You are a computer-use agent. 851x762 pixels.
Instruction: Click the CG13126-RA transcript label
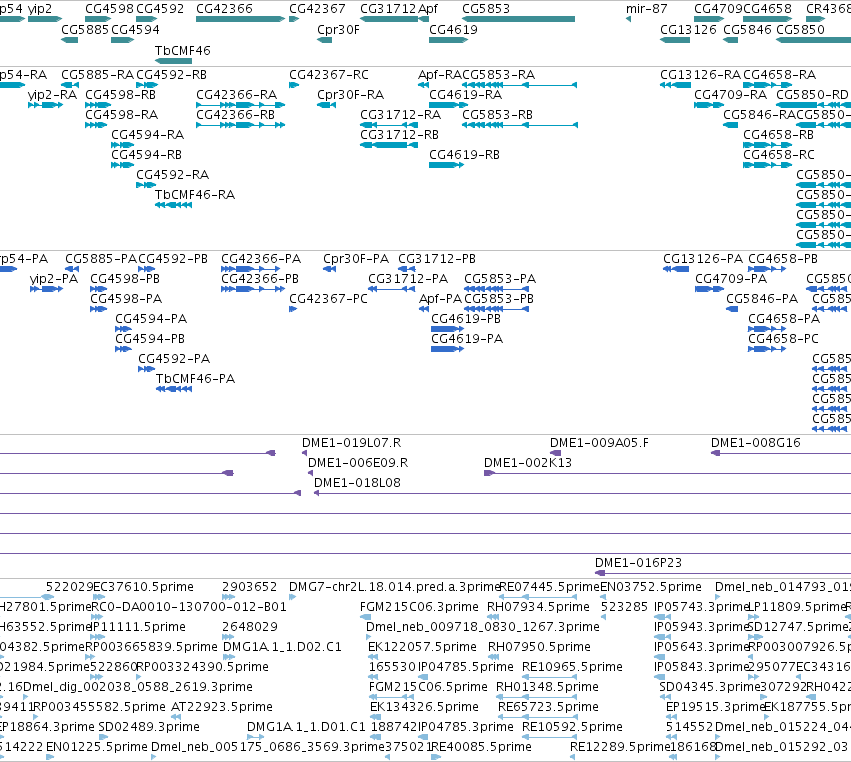click(x=700, y=75)
